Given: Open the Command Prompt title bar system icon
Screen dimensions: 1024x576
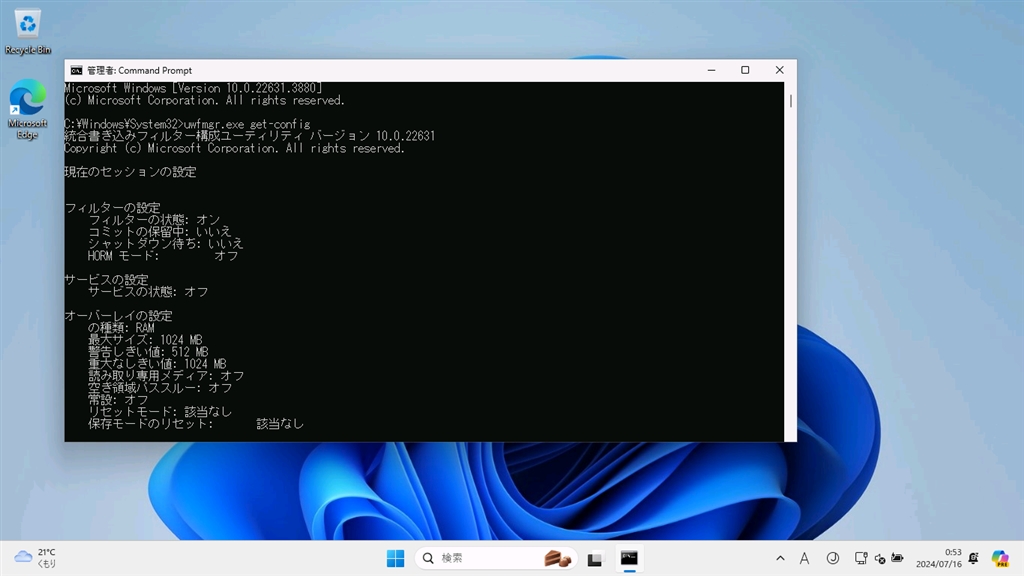Looking at the screenshot, I should [x=76, y=71].
